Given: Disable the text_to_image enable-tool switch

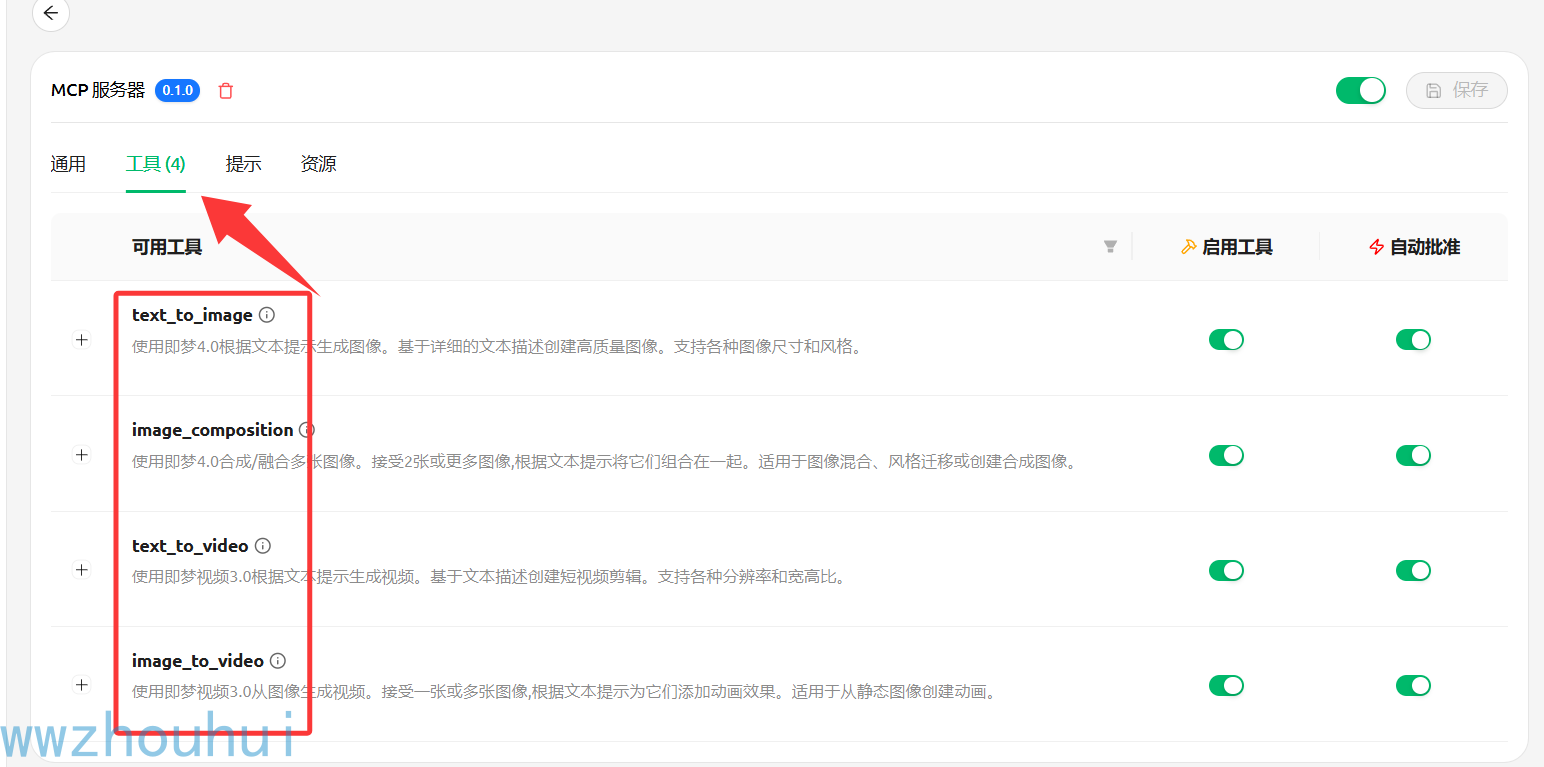Looking at the screenshot, I should click(1226, 340).
